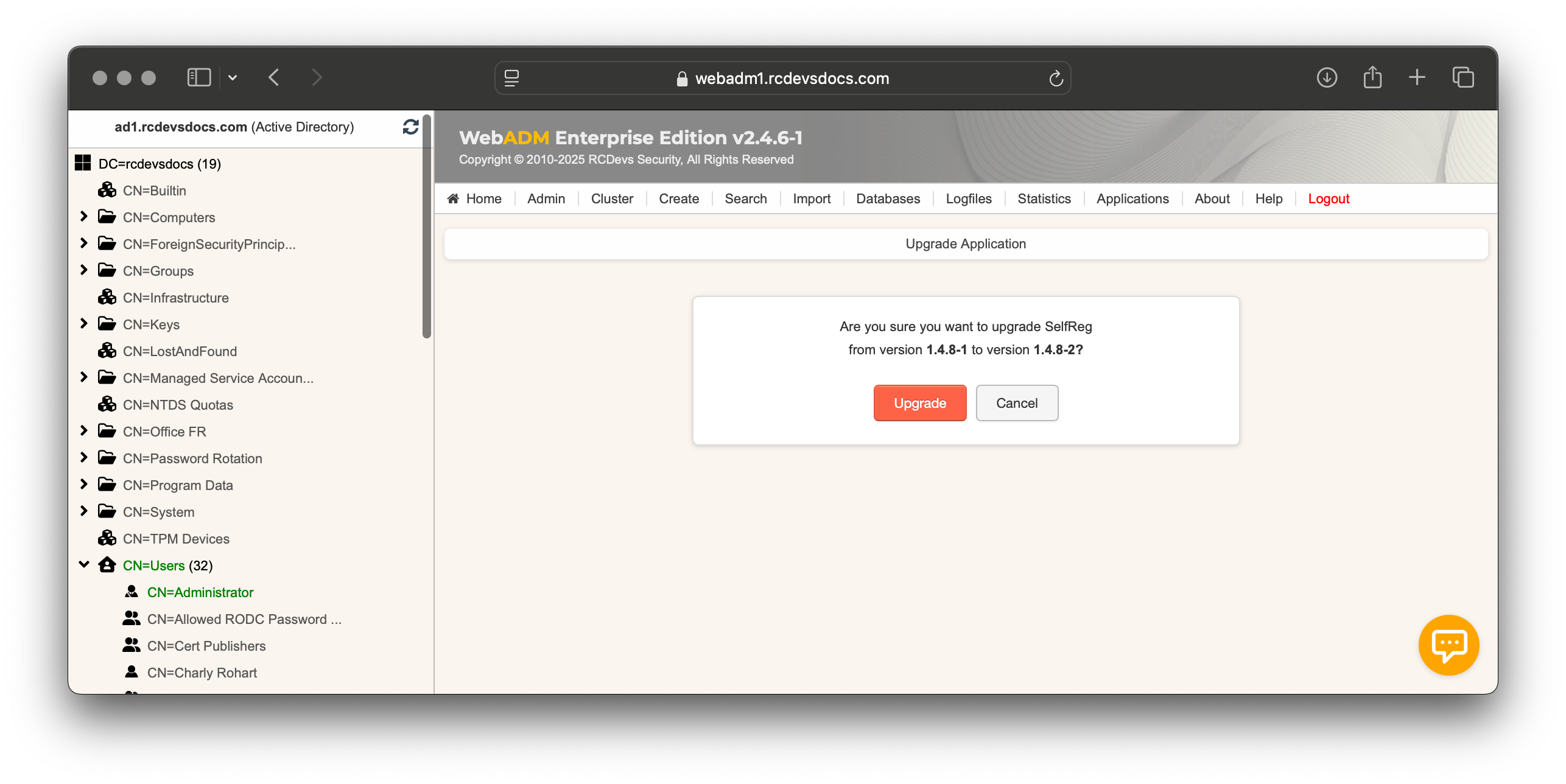Open the sidebar dropdown chevron in Safari
This screenshot has height=784, width=1566.
click(x=233, y=78)
